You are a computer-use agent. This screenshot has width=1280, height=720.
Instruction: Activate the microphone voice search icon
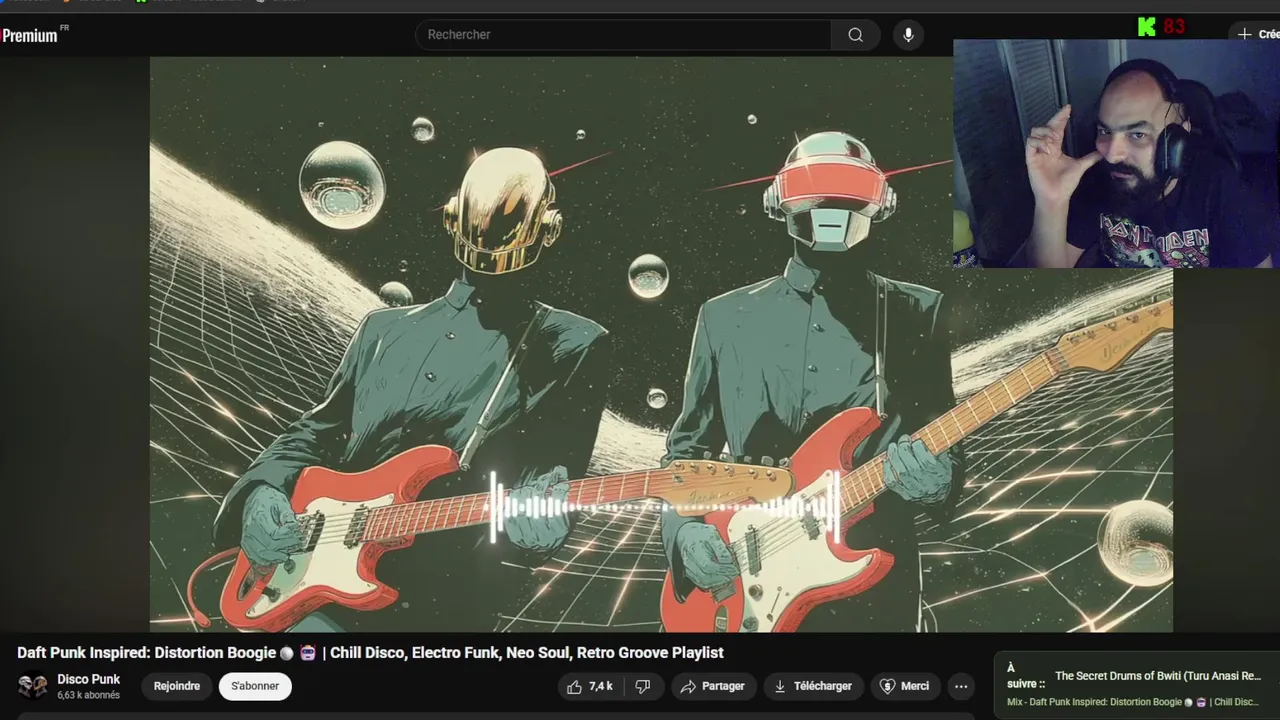908,35
